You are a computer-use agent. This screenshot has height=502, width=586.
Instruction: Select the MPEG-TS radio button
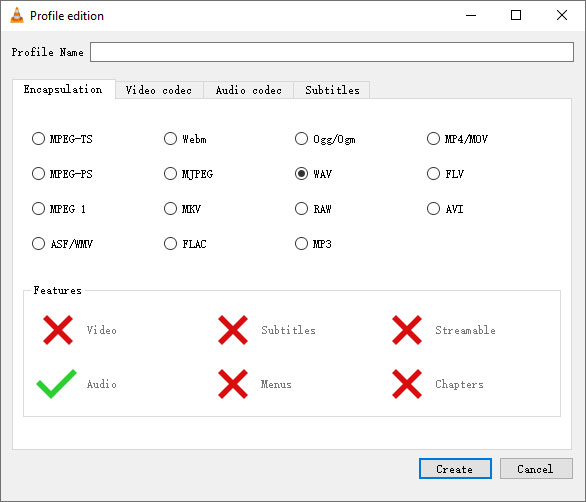(x=38, y=139)
